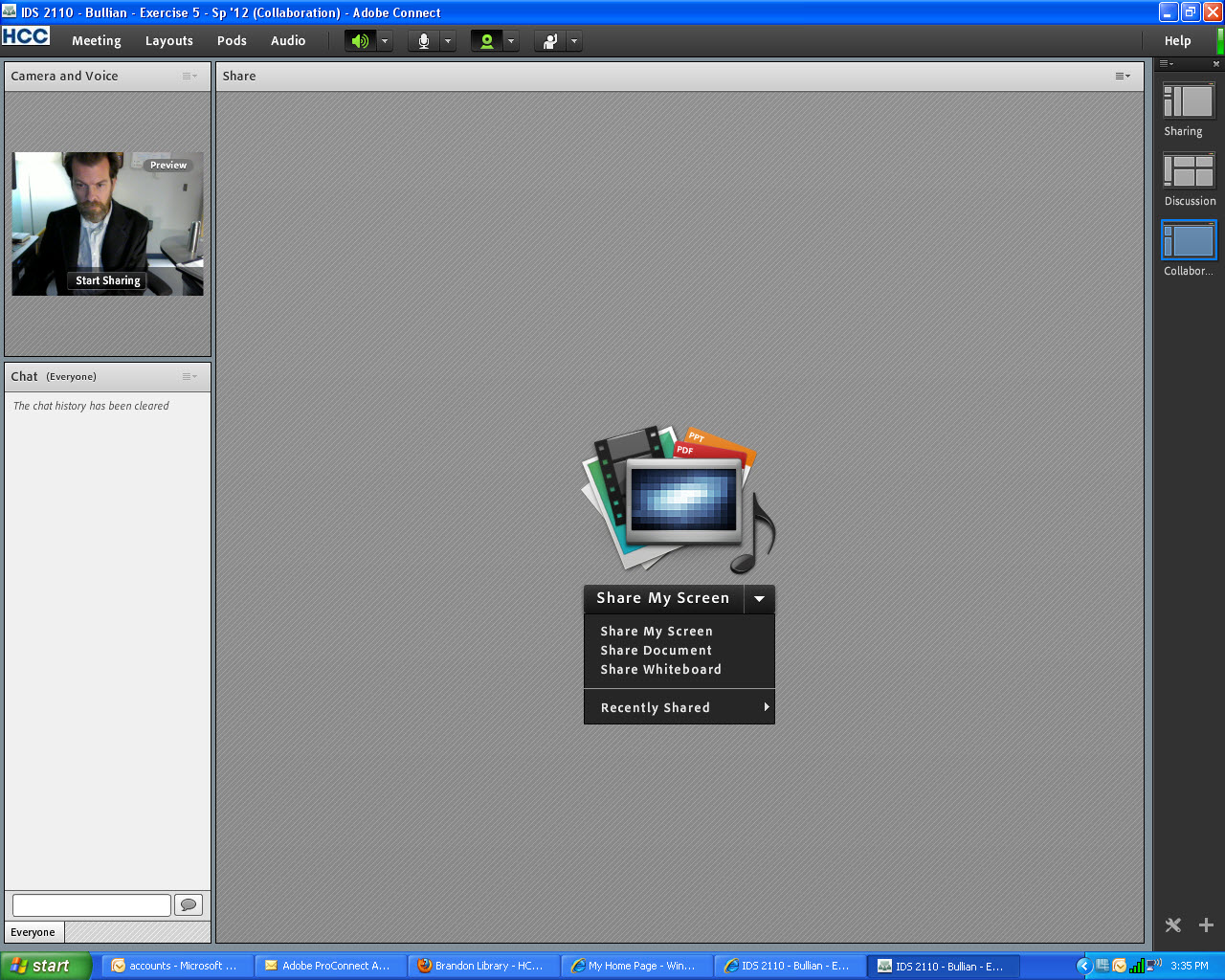Expand the Share My Screen dropdown arrow

[759, 599]
